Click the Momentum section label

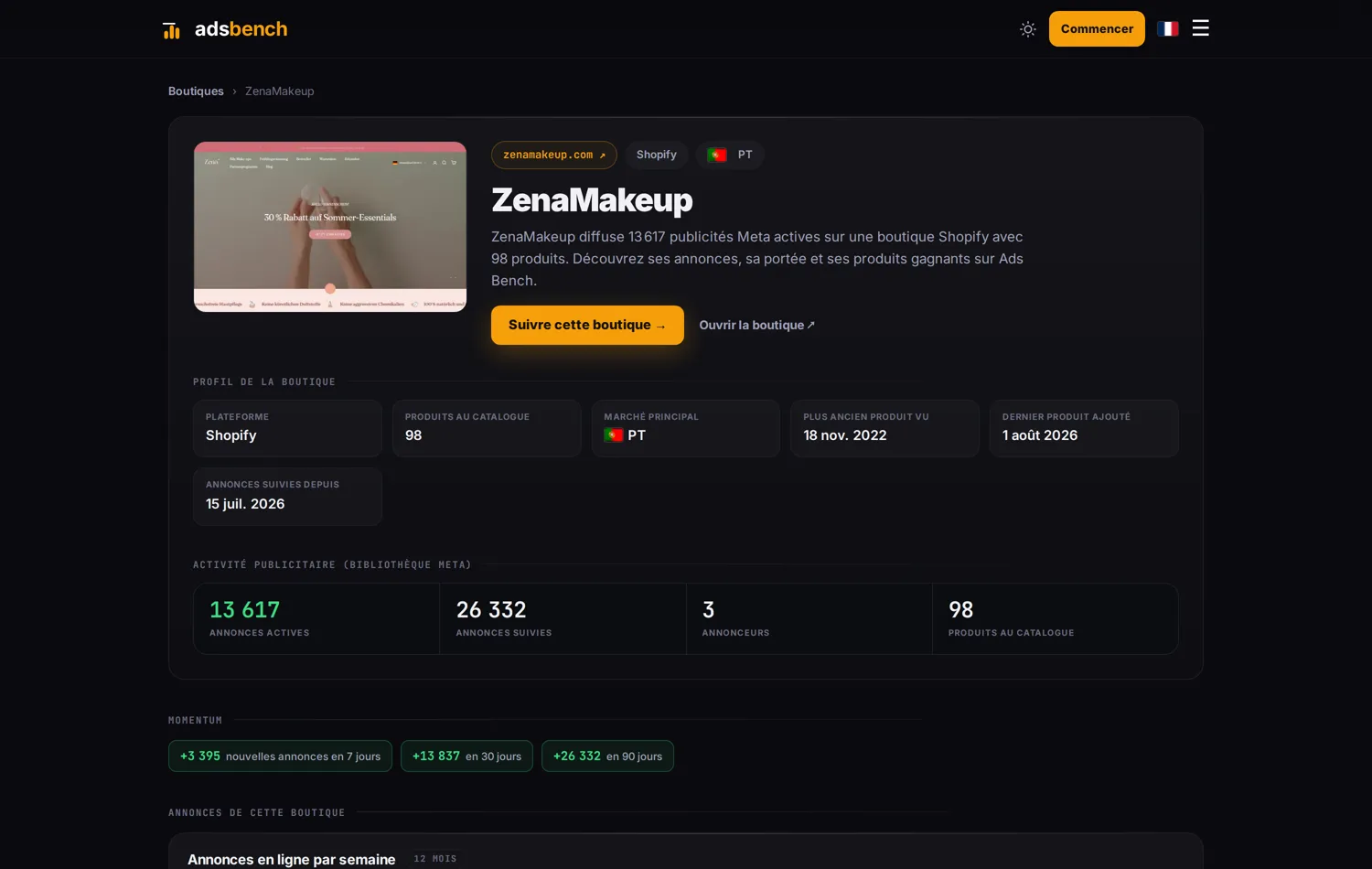tap(196, 720)
